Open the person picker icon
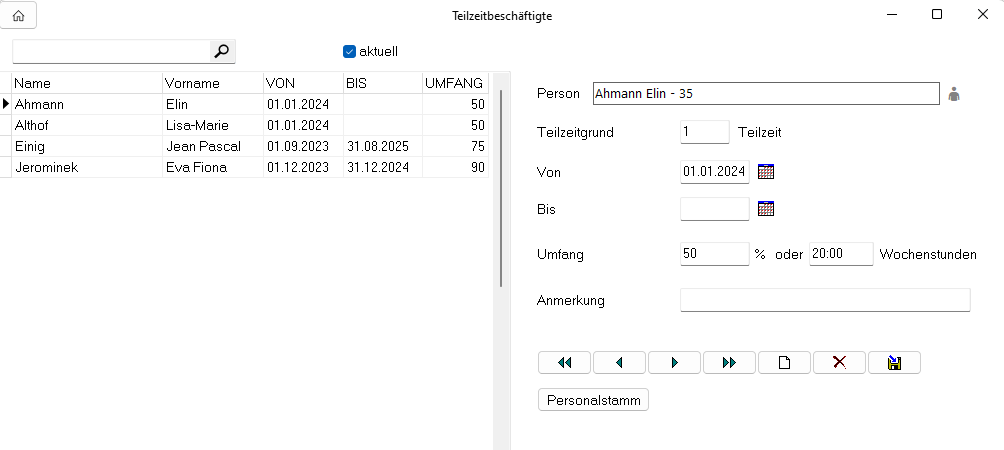 click(954, 94)
